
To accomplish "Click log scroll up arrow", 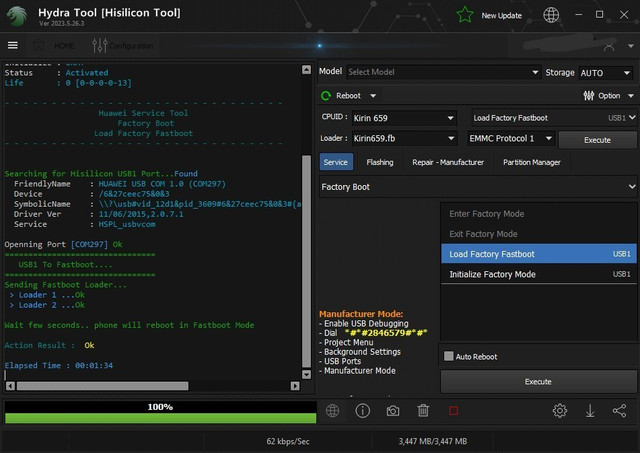I will [x=306, y=69].
